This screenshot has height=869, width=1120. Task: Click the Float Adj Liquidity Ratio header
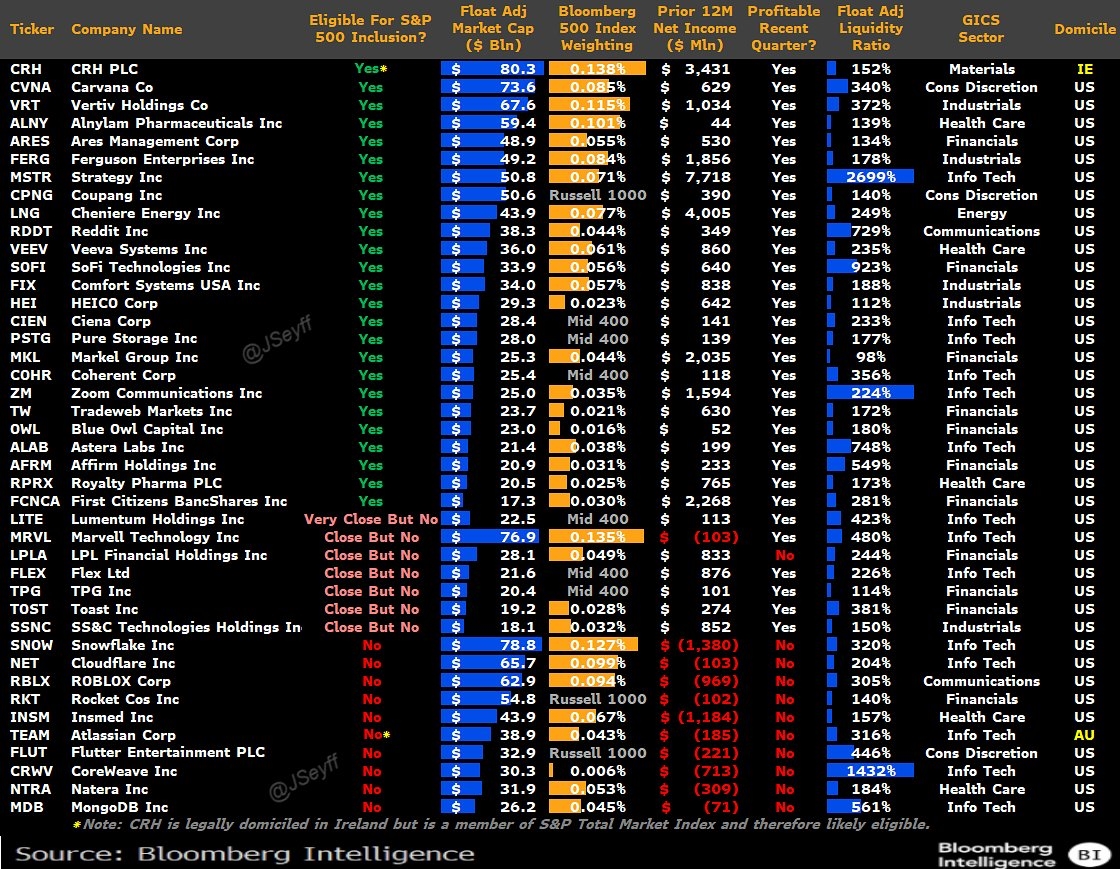(x=869, y=28)
